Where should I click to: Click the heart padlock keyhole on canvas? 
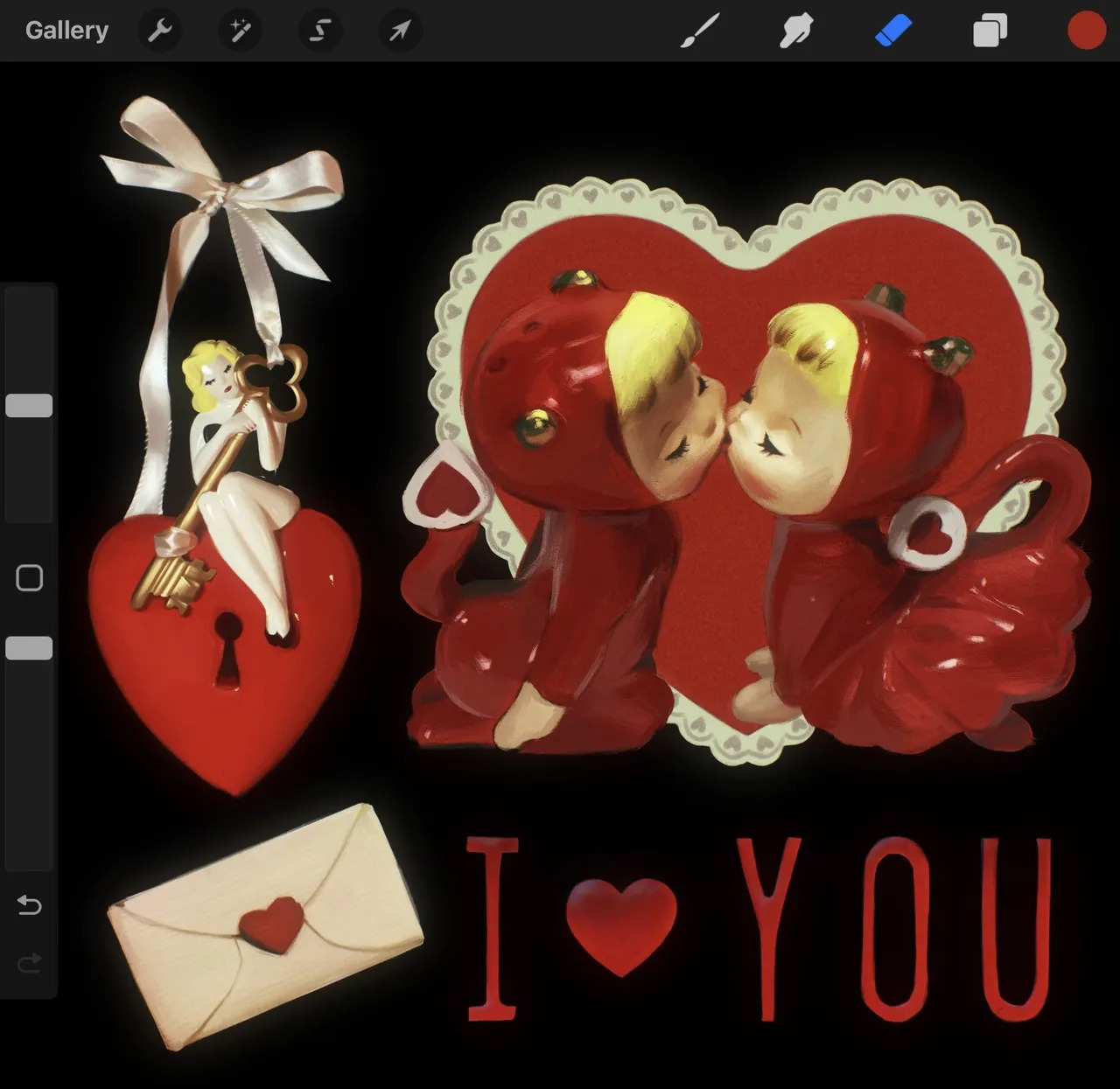[228, 649]
